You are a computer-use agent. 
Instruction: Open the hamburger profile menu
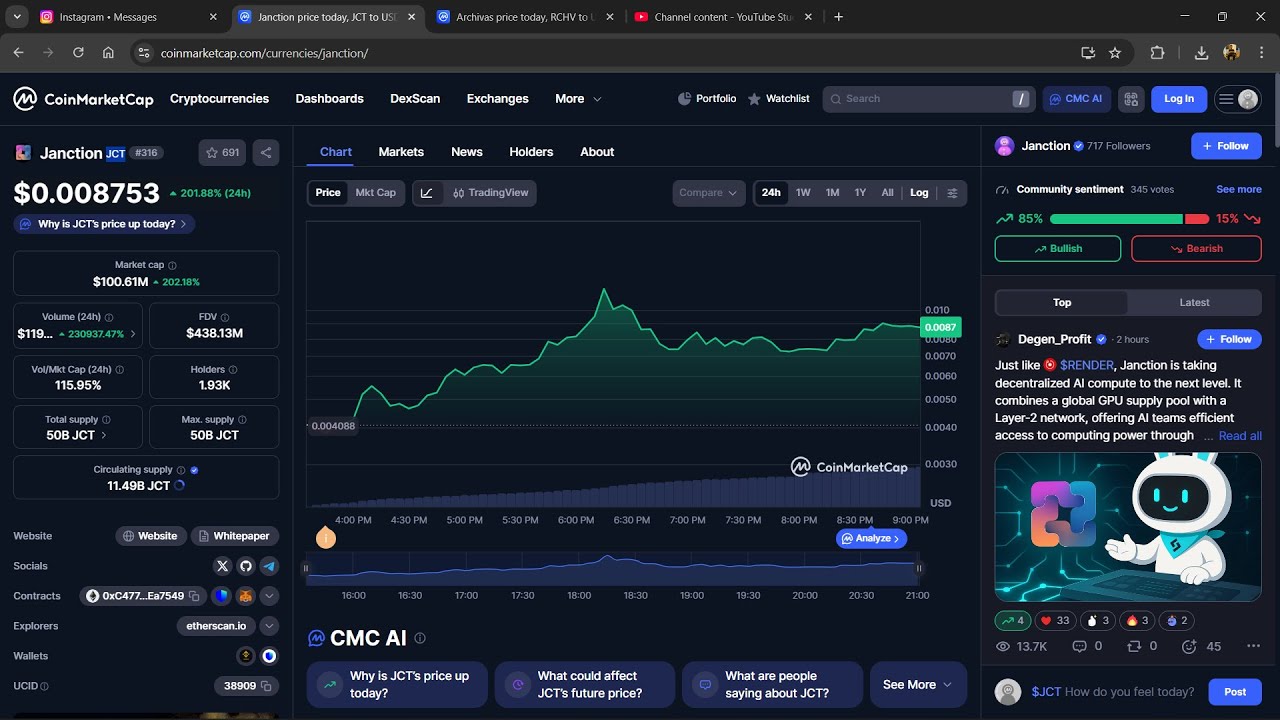click(x=1237, y=99)
